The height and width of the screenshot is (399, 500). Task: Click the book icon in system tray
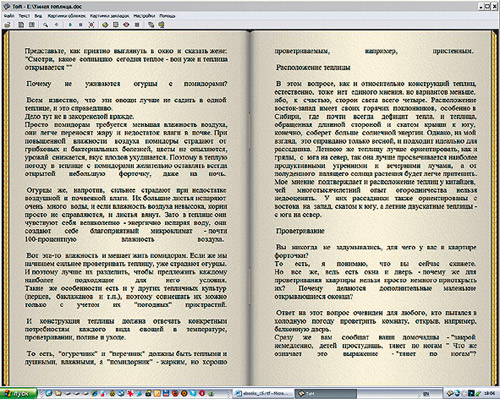(449, 393)
